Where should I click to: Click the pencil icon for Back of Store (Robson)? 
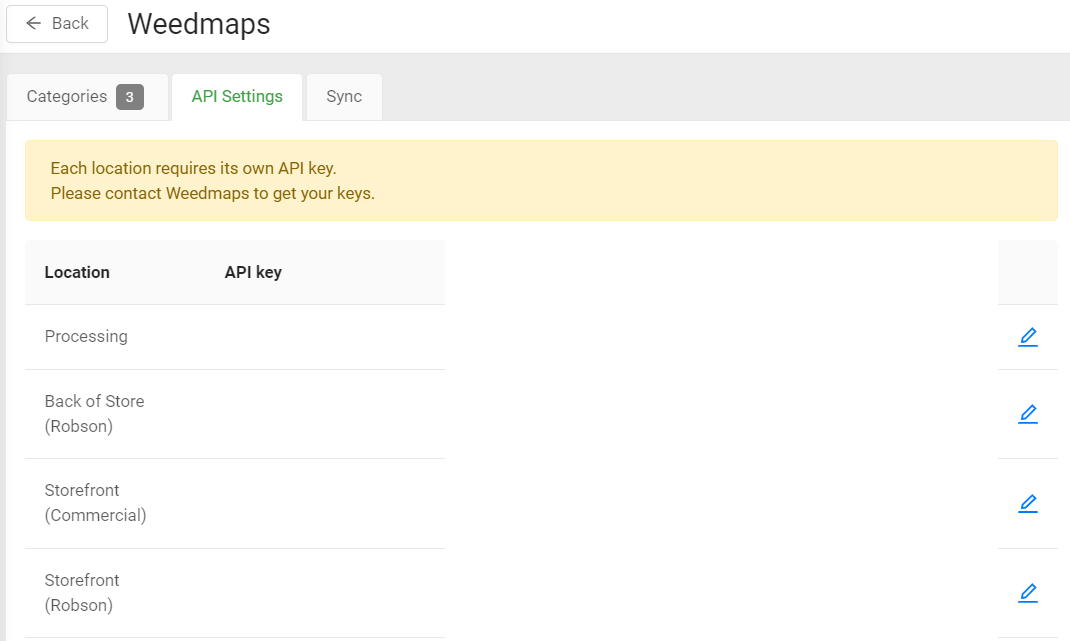point(1027,414)
